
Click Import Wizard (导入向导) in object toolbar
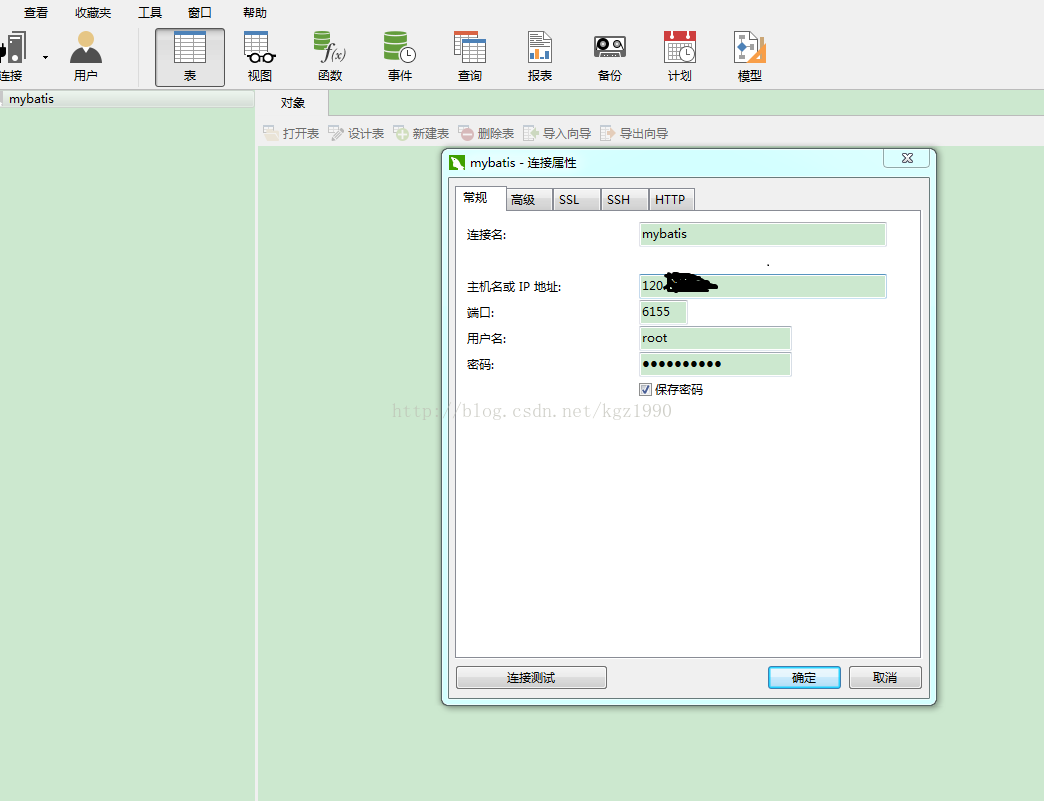[x=557, y=133]
